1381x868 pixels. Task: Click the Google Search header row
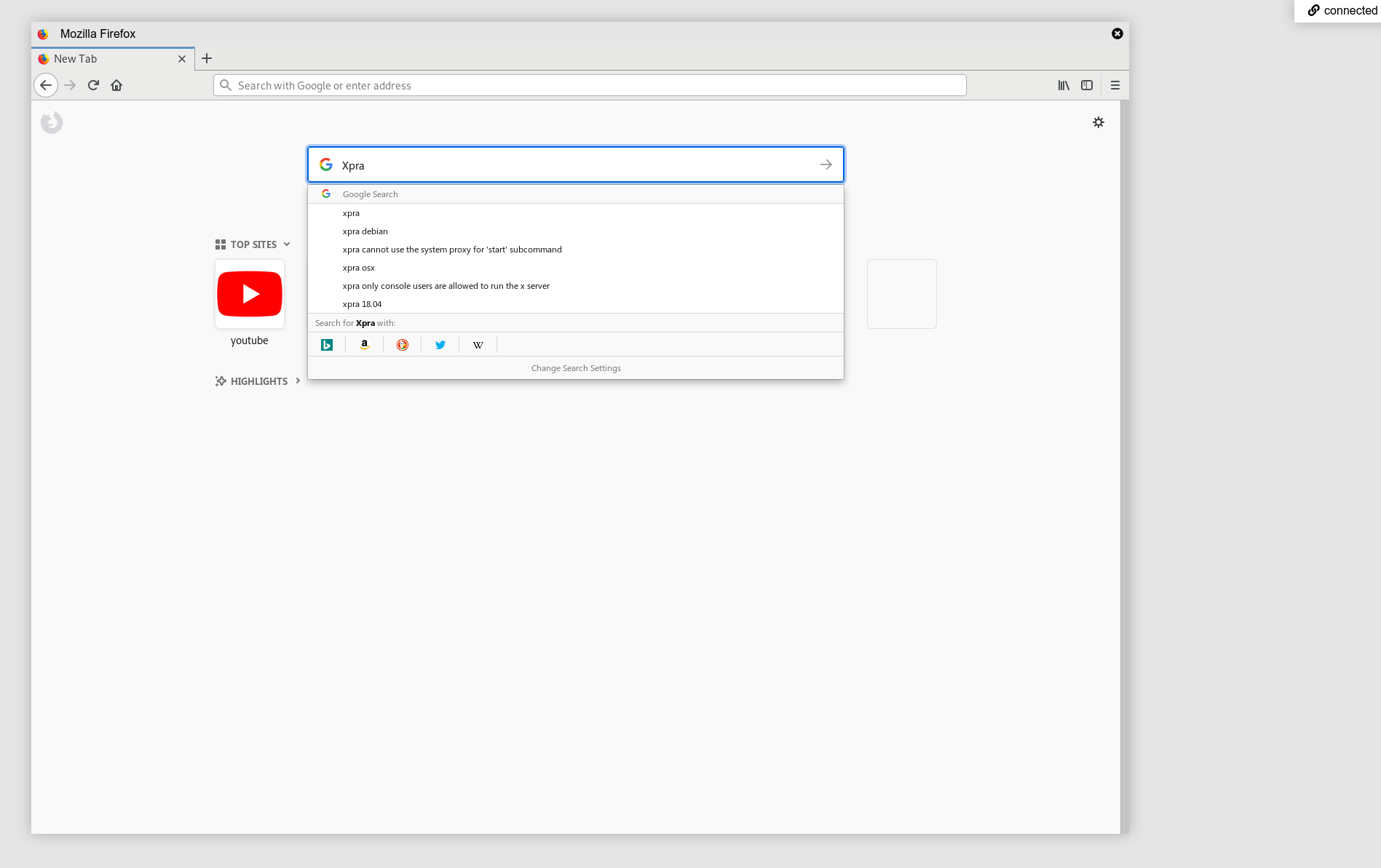576,194
